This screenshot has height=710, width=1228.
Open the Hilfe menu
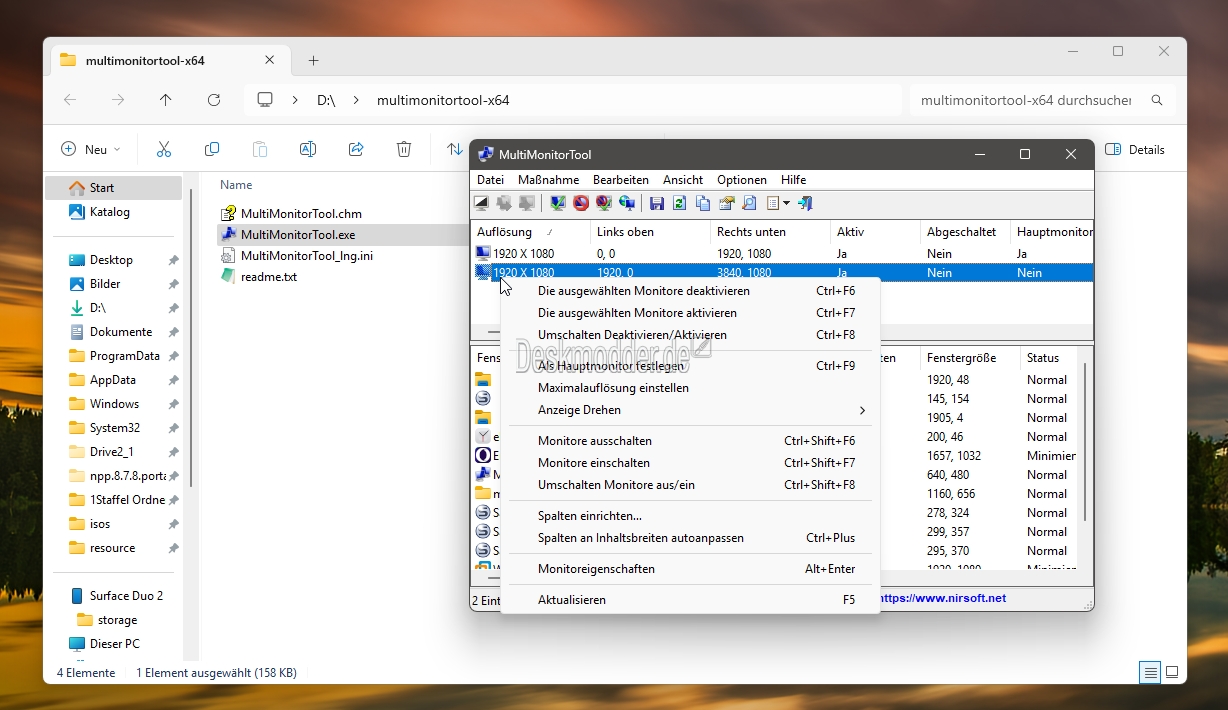pyautogui.click(x=794, y=180)
